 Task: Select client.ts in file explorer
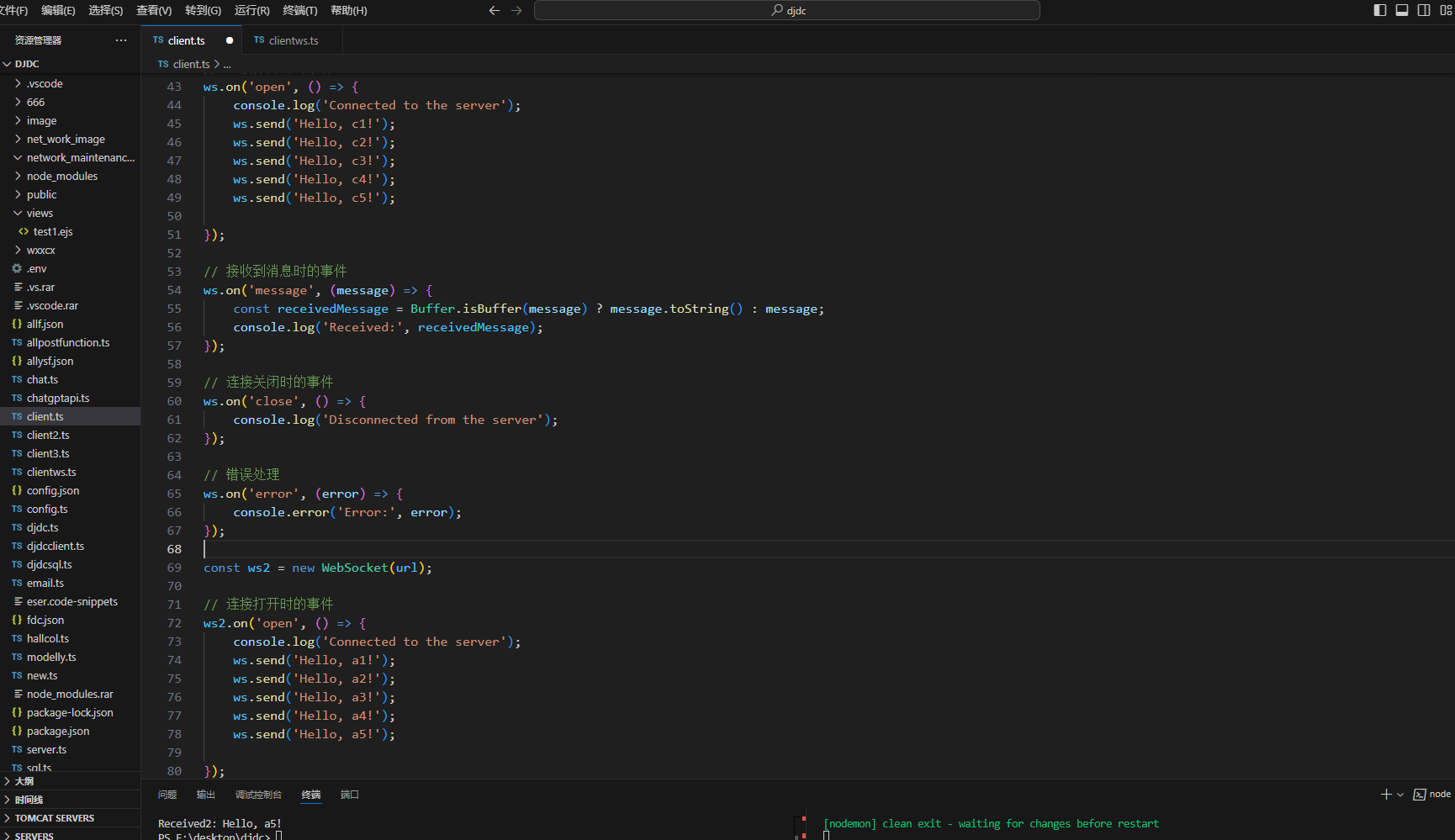70,416
